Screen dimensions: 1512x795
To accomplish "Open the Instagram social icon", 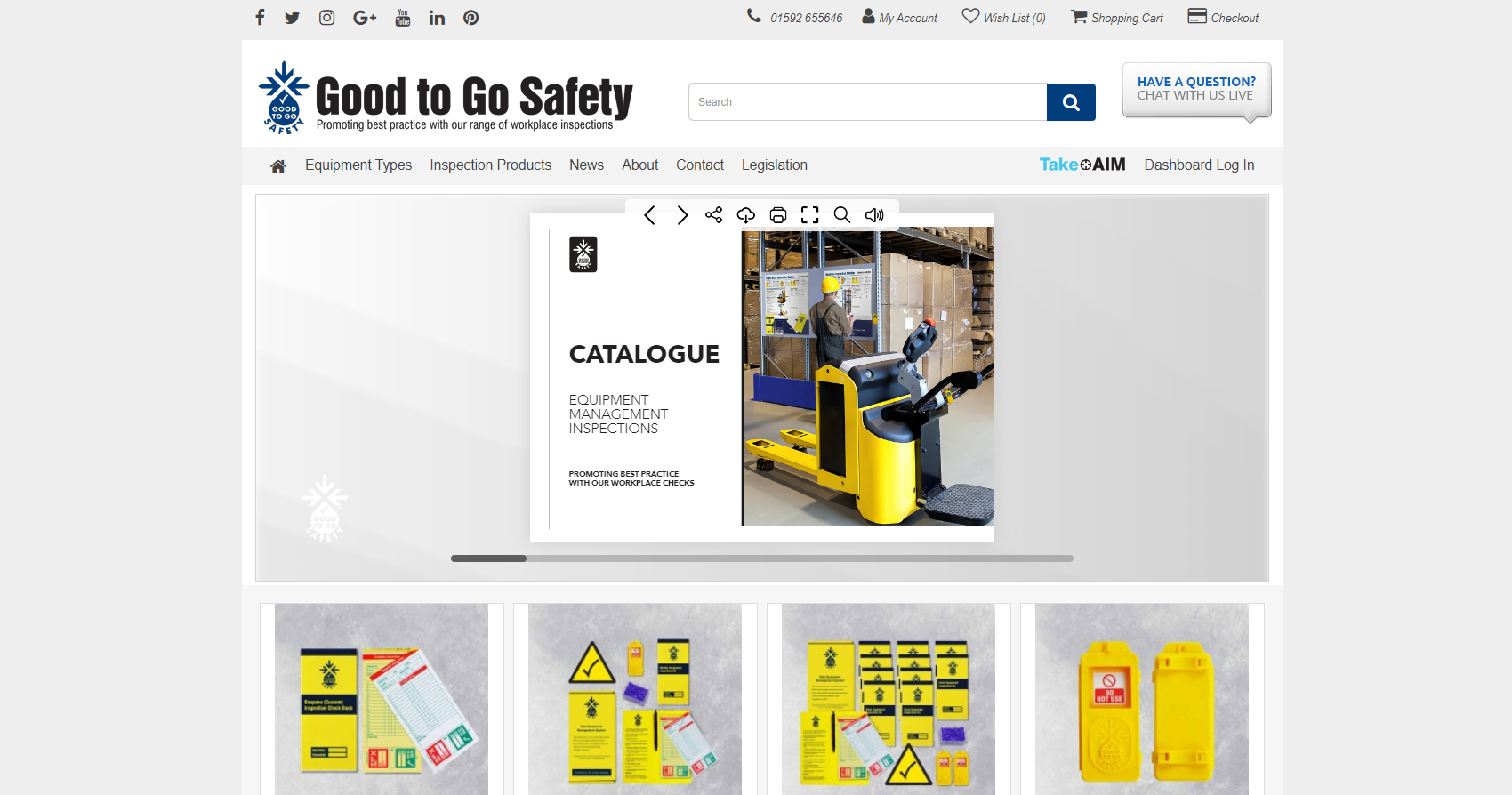I will pyautogui.click(x=326, y=18).
